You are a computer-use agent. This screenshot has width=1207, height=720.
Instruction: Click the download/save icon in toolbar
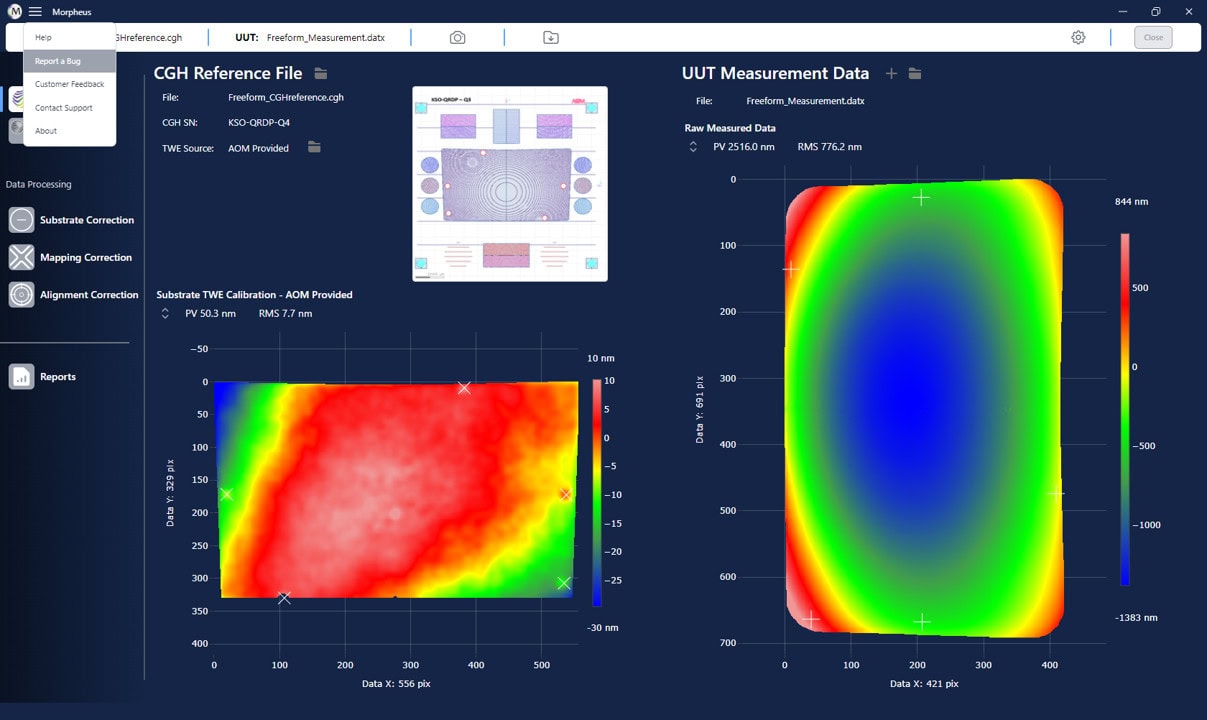tap(551, 38)
